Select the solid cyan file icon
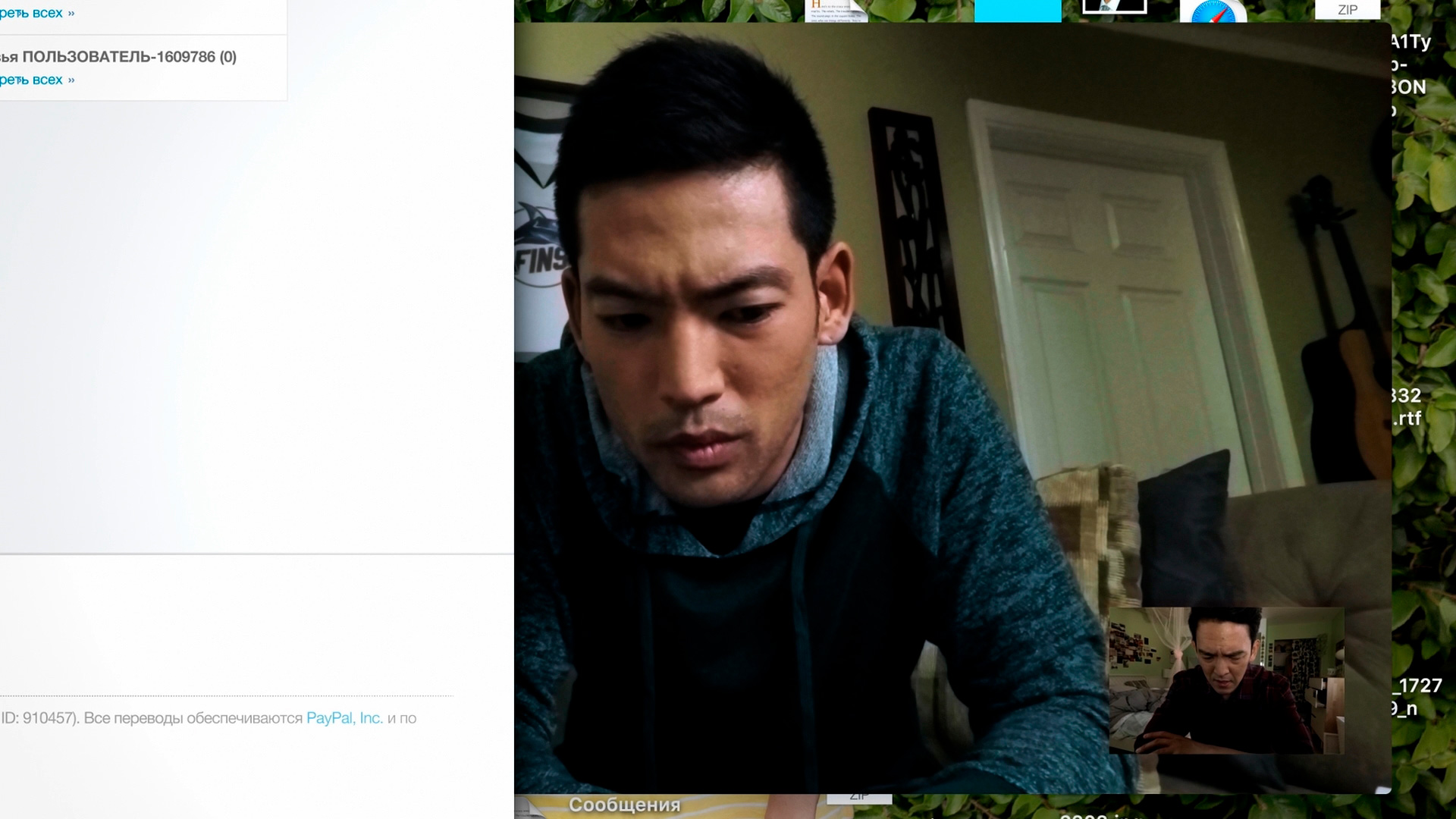 click(1017, 11)
